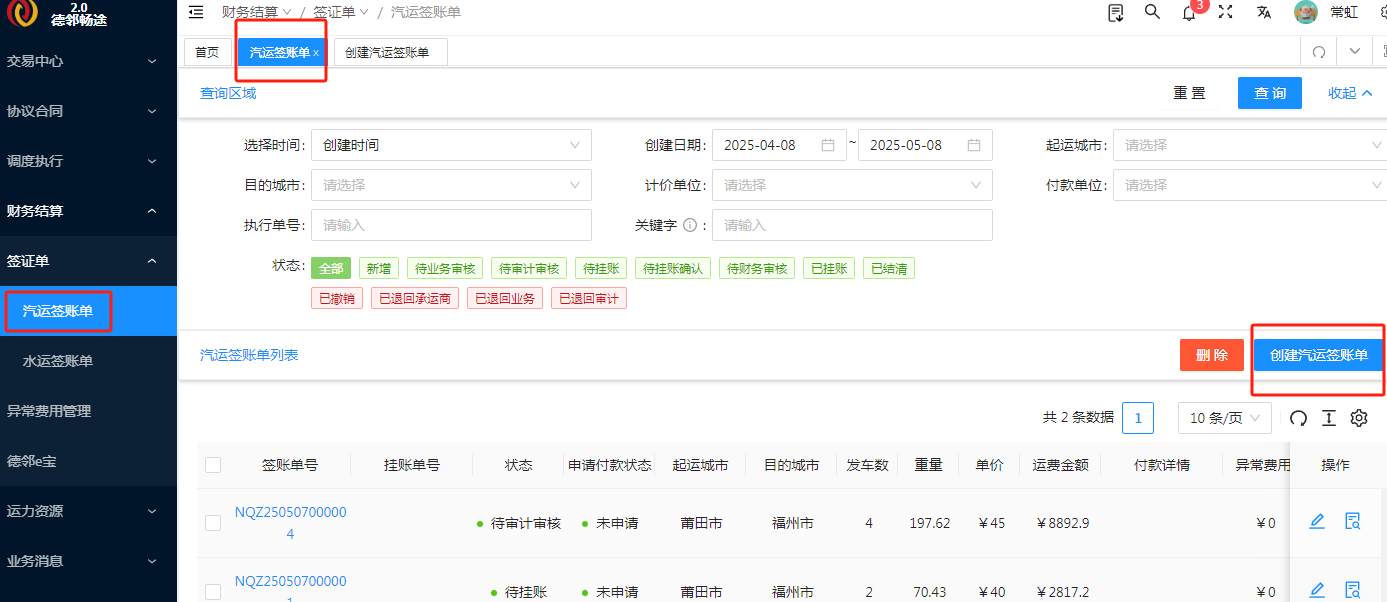Toggle fullscreen mode icon
The image size is (1387, 602).
click(1225, 12)
